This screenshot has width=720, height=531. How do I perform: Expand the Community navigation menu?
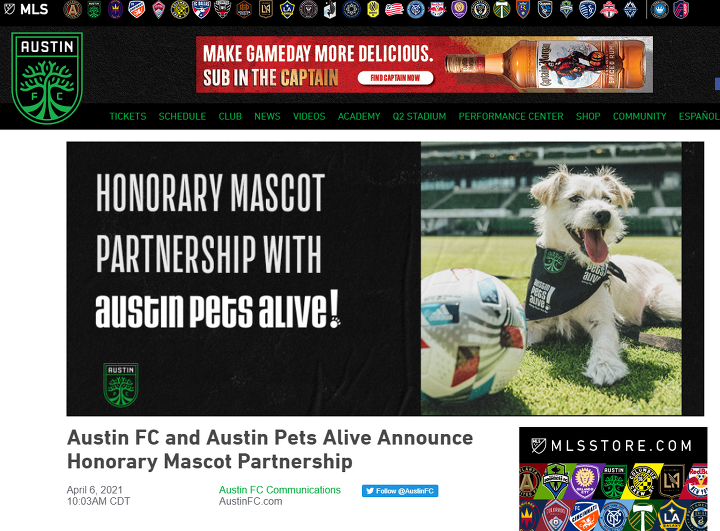point(639,117)
